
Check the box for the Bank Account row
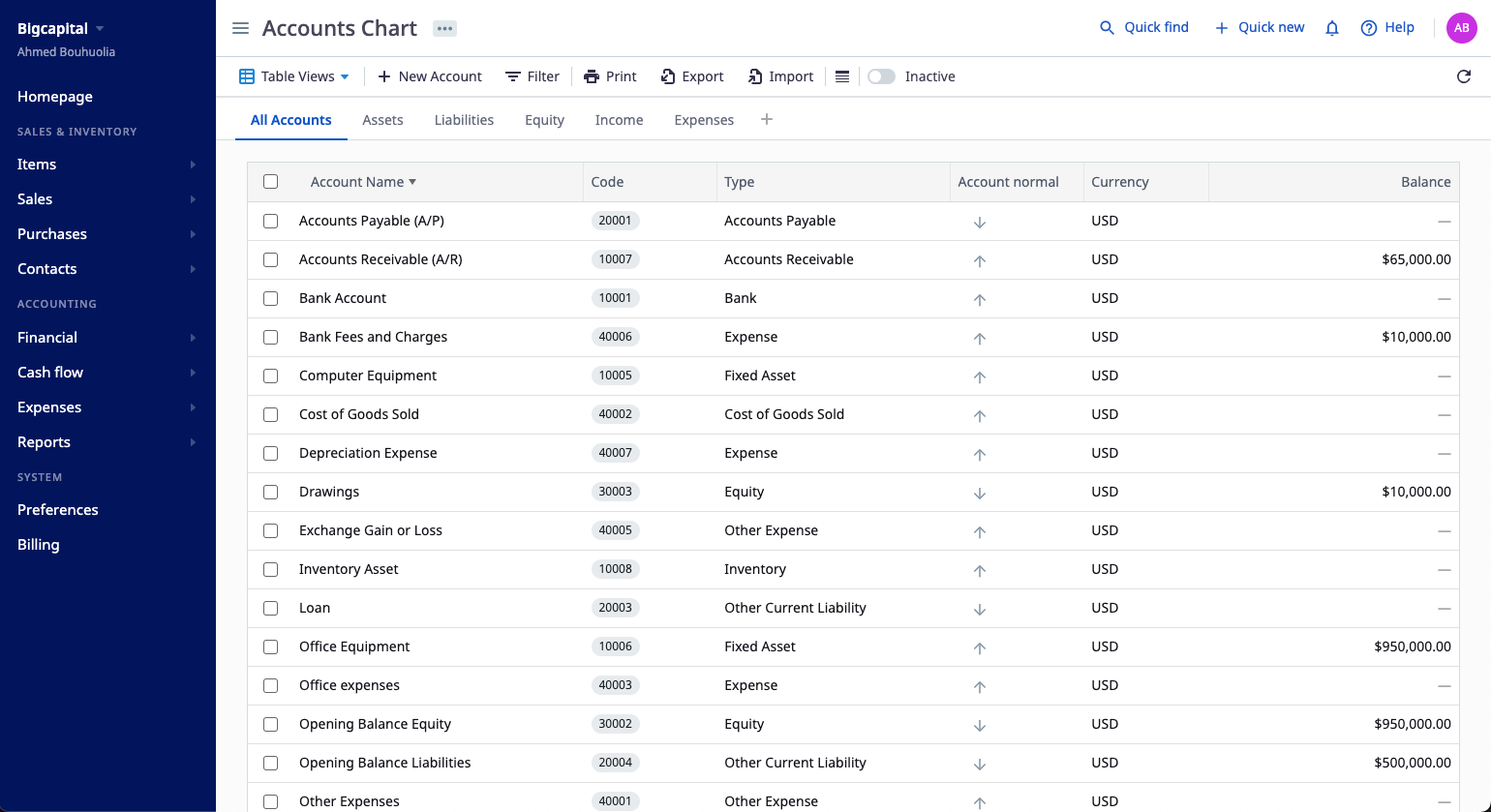[x=271, y=298]
